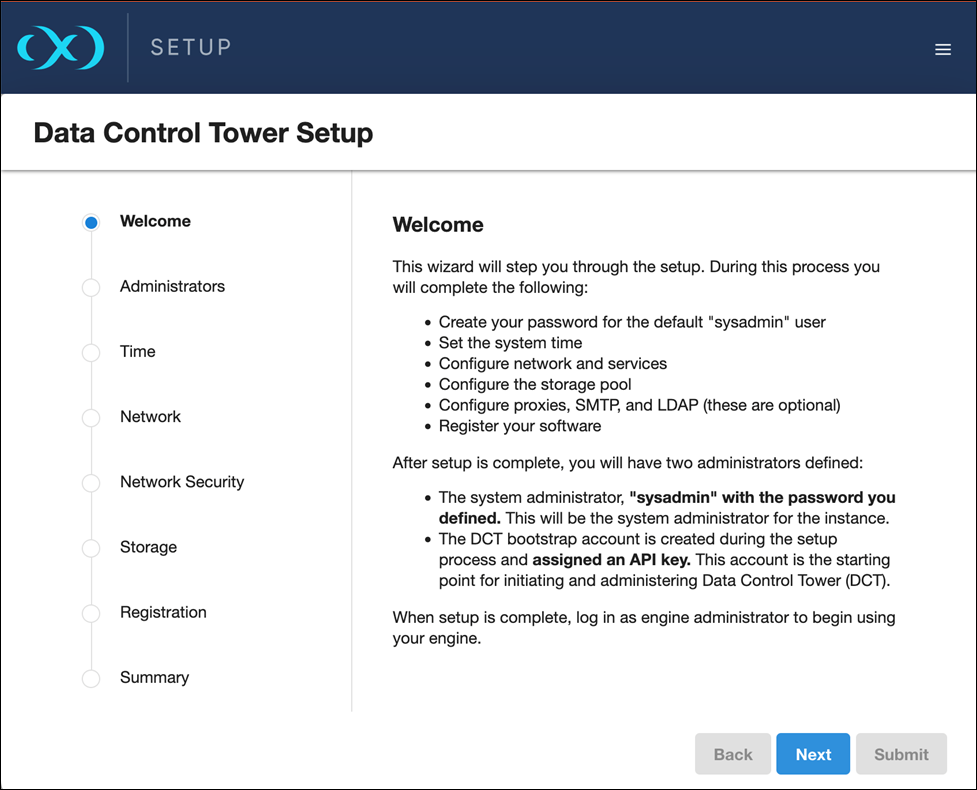
Task: Open the Network step label
Action: 150,417
